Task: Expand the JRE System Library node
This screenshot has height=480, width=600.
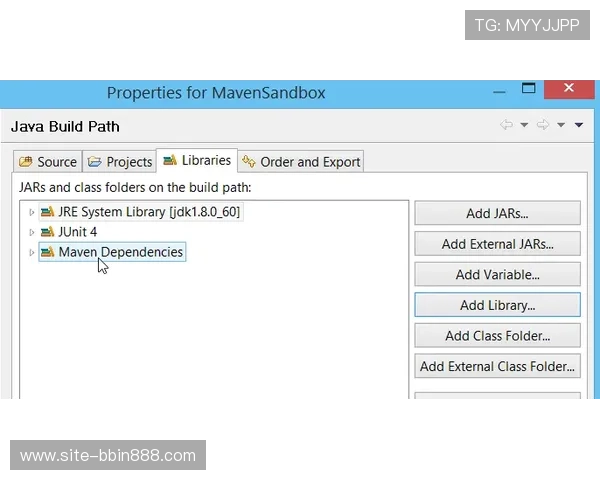Action: [32, 212]
